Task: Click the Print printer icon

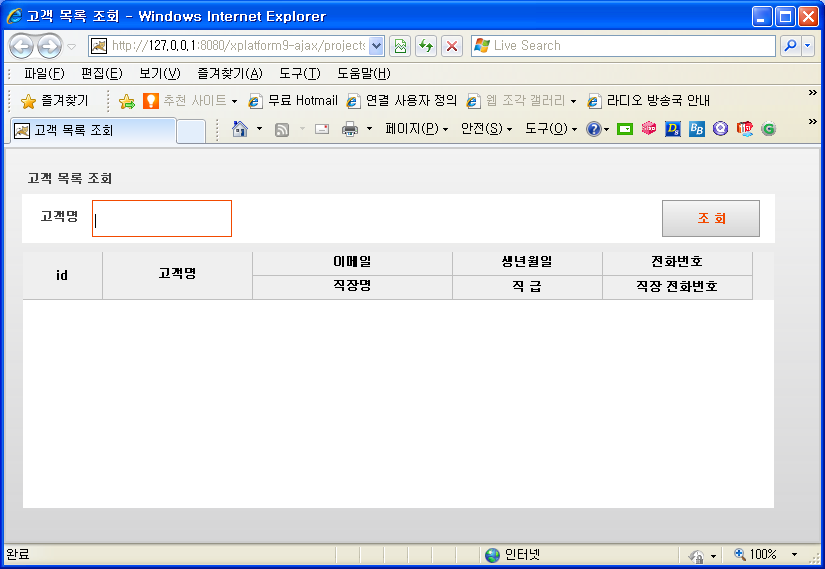Action: tap(350, 129)
